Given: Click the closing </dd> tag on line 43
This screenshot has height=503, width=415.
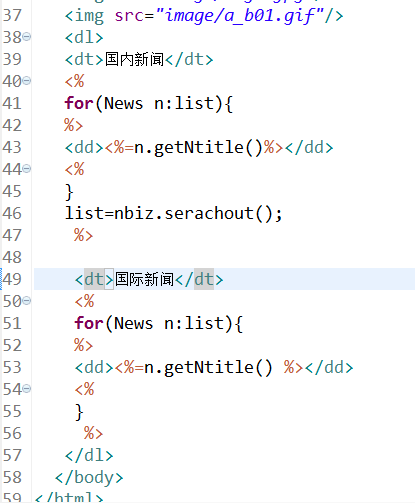Looking at the screenshot, I should point(309,147).
